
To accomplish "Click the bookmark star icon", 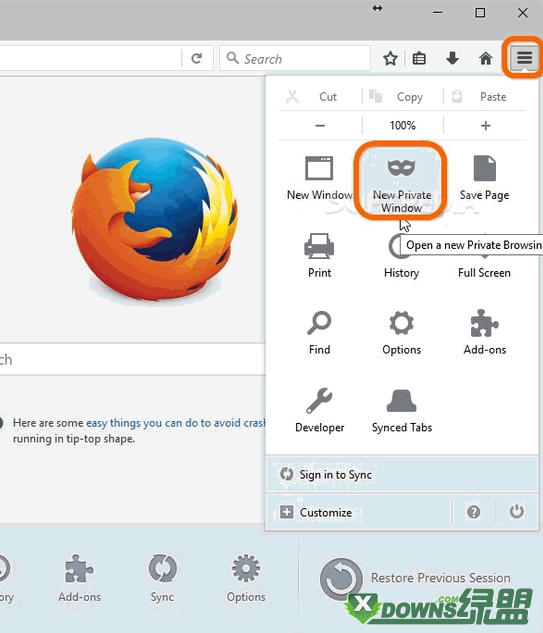I will click(x=390, y=59).
